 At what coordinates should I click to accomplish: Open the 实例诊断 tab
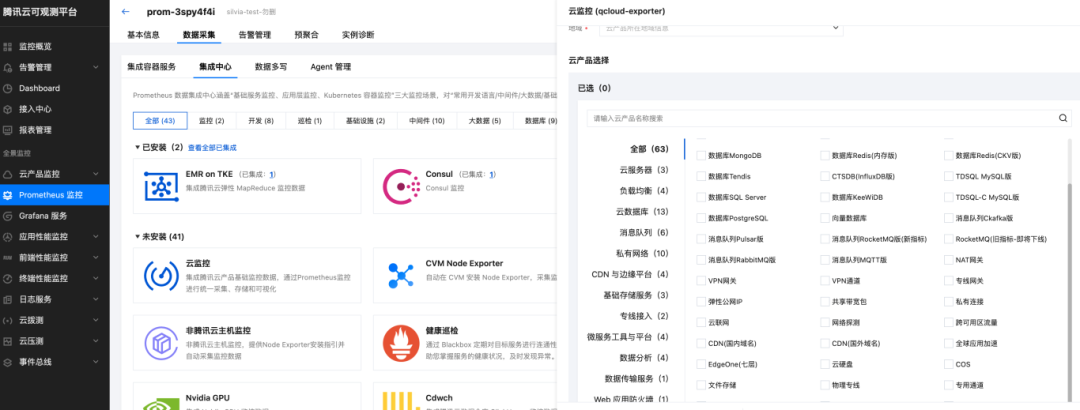pyautogui.click(x=358, y=34)
